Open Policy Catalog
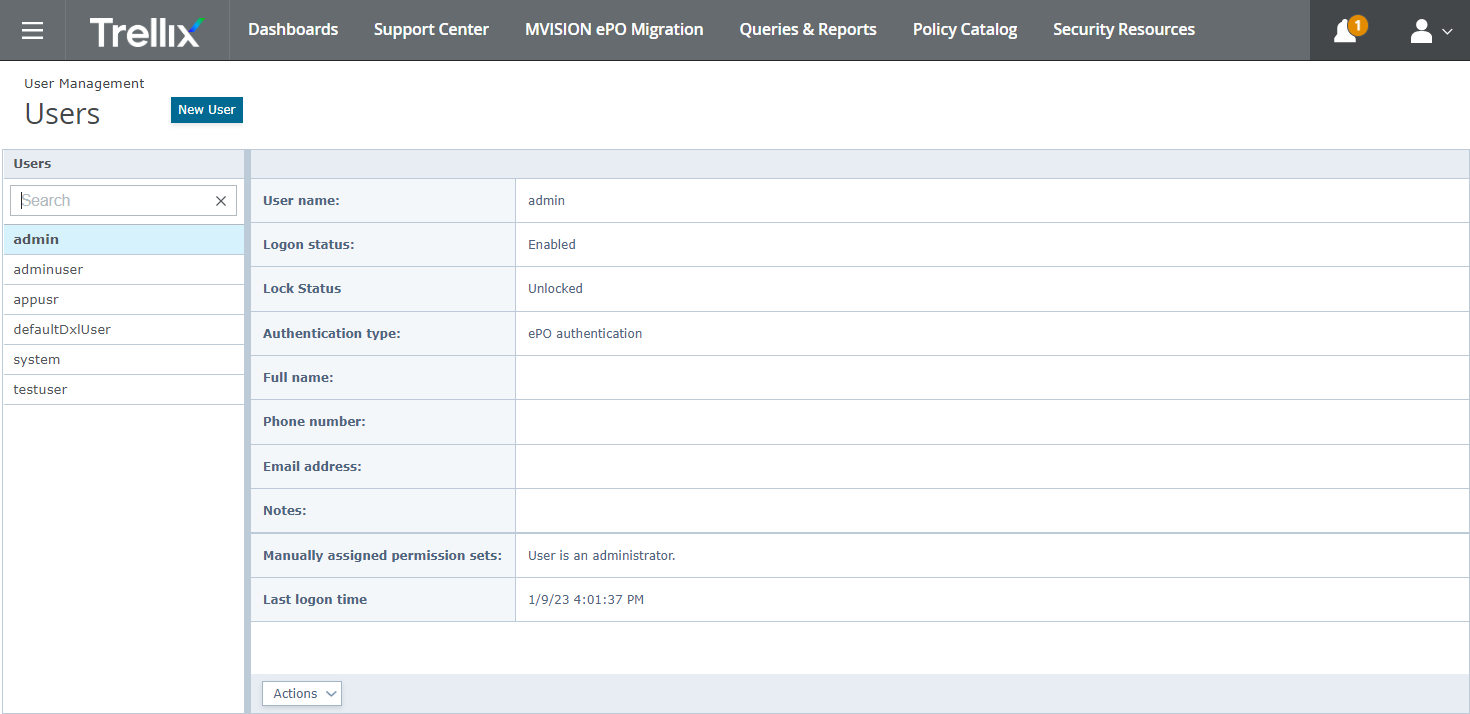1470x714 pixels. pos(965,30)
